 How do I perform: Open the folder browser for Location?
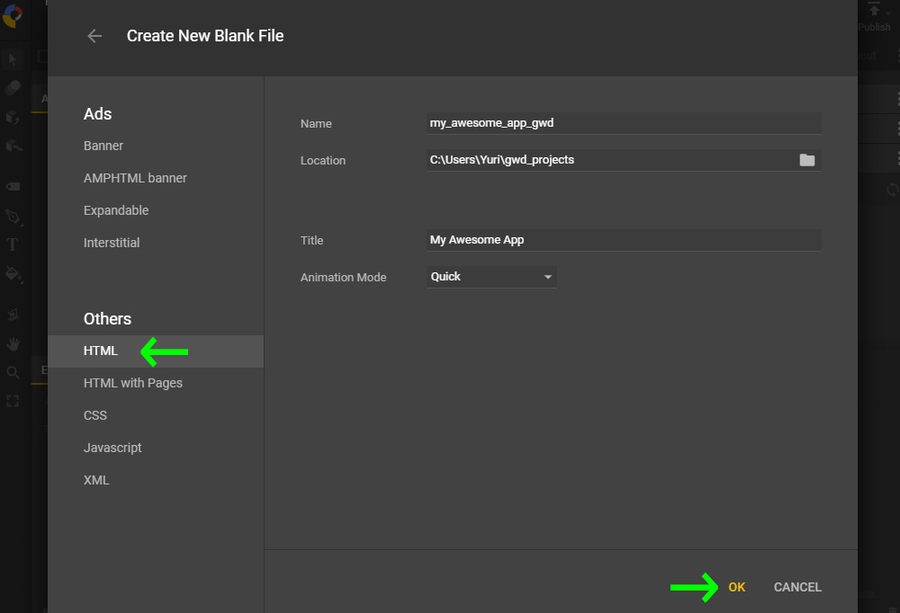807,160
